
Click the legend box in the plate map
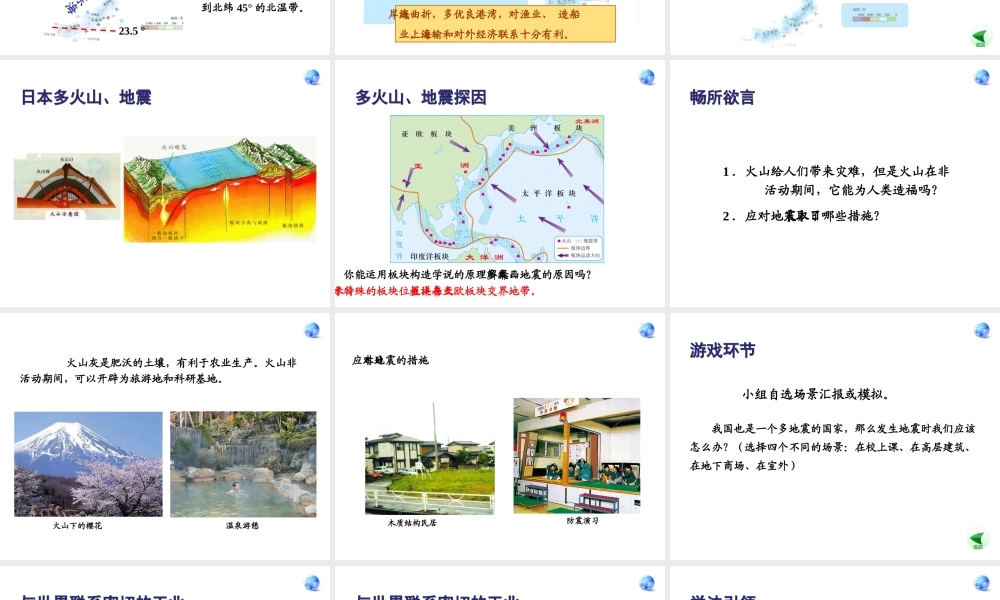tap(578, 247)
